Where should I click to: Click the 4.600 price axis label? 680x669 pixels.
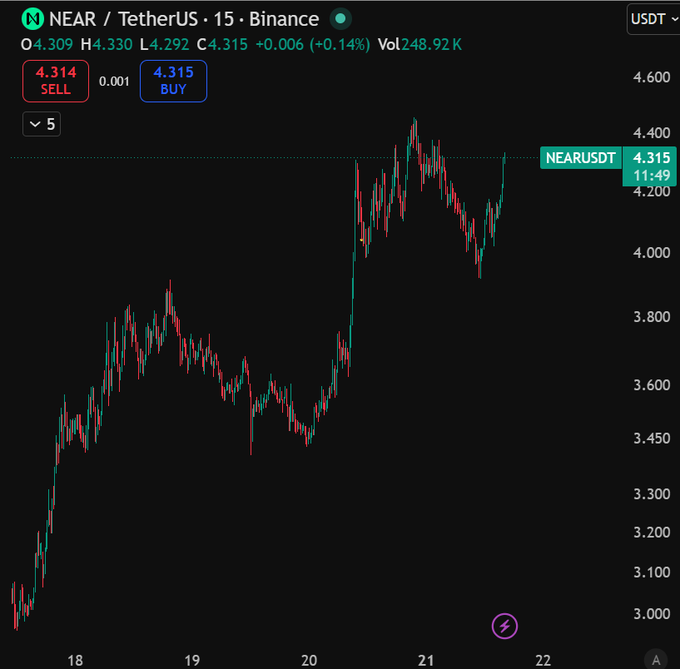coord(651,77)
